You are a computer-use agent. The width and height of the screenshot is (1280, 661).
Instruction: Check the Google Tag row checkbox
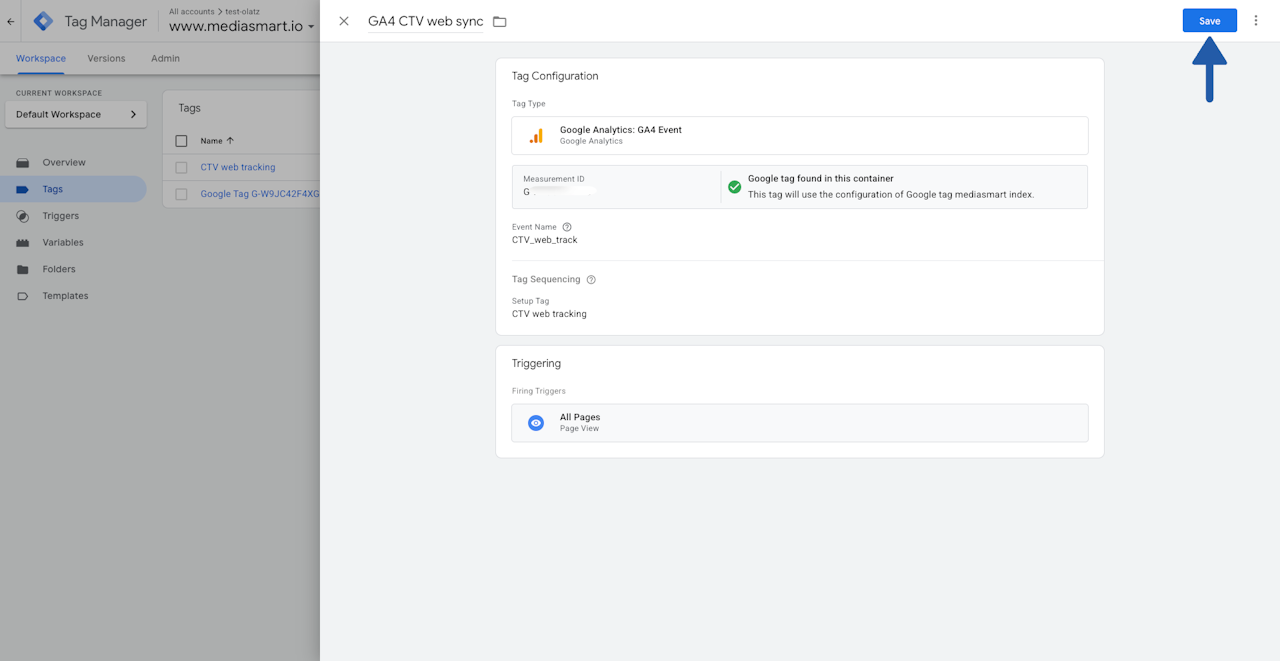click(x=181, y=194)
